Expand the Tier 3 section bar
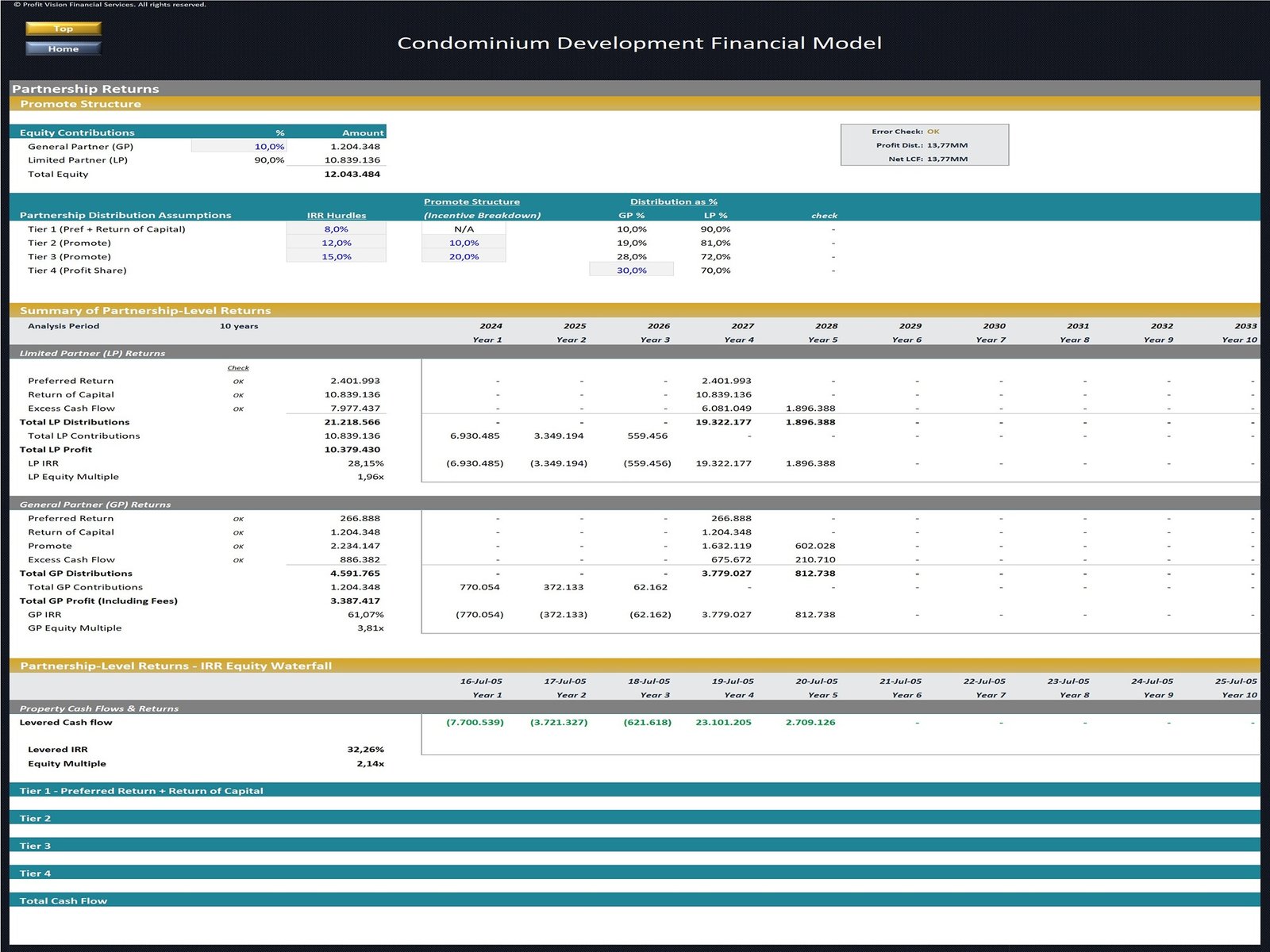 (35, 846)
